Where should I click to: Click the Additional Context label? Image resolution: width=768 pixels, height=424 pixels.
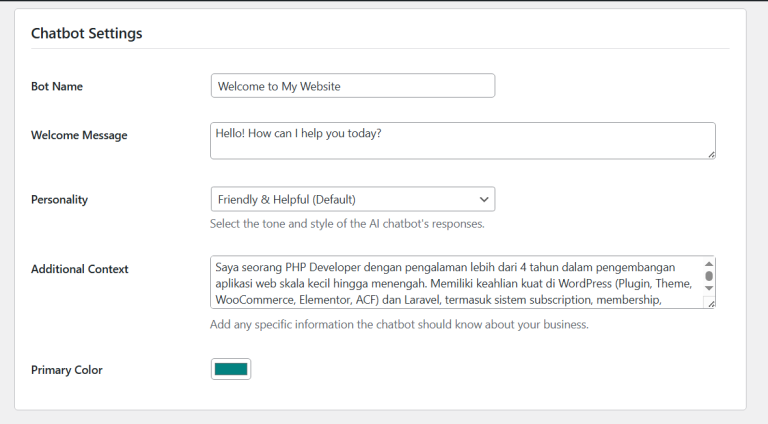[80, 269]
